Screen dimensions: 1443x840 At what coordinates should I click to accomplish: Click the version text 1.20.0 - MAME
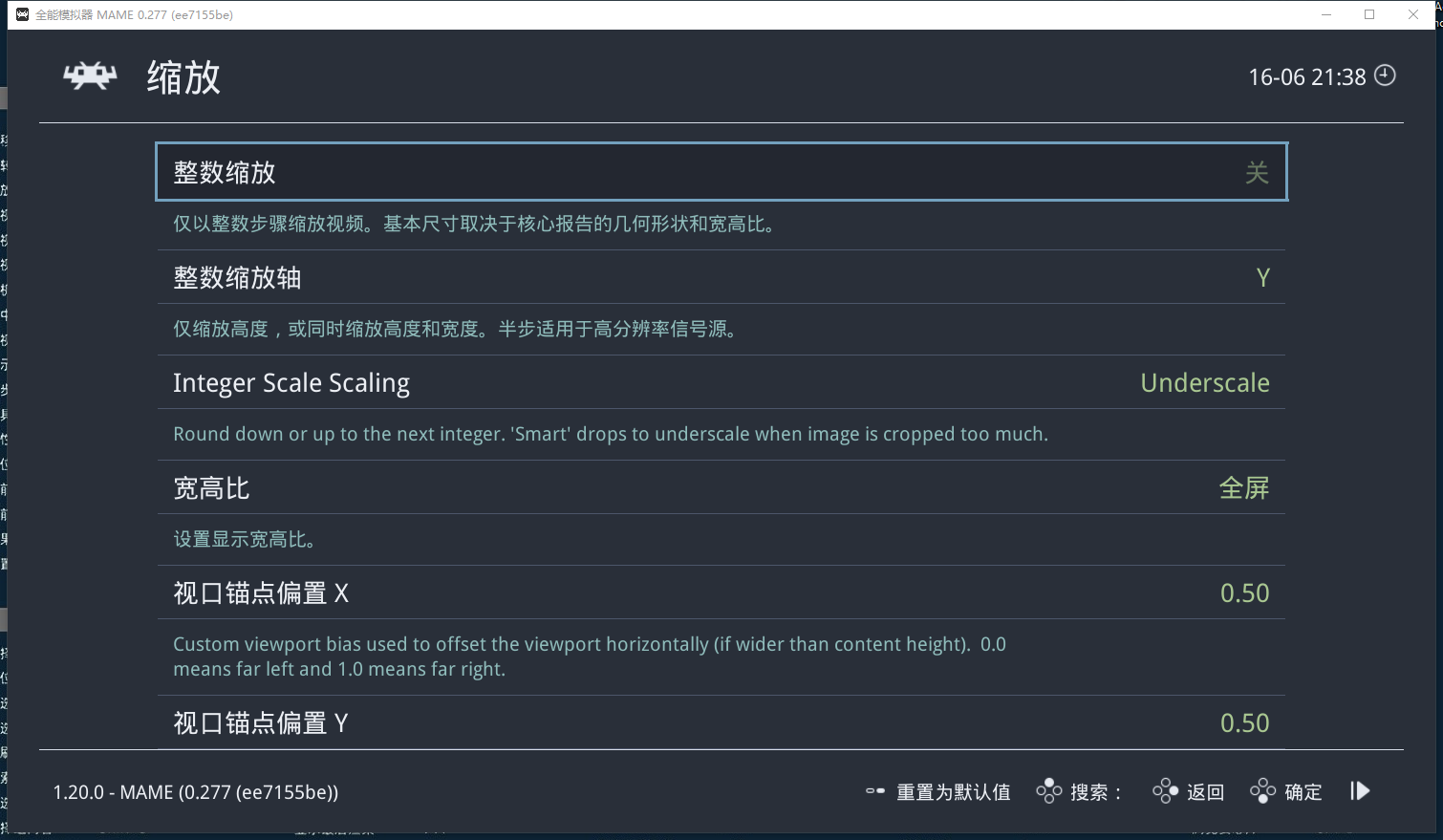[x=196, y=792]
